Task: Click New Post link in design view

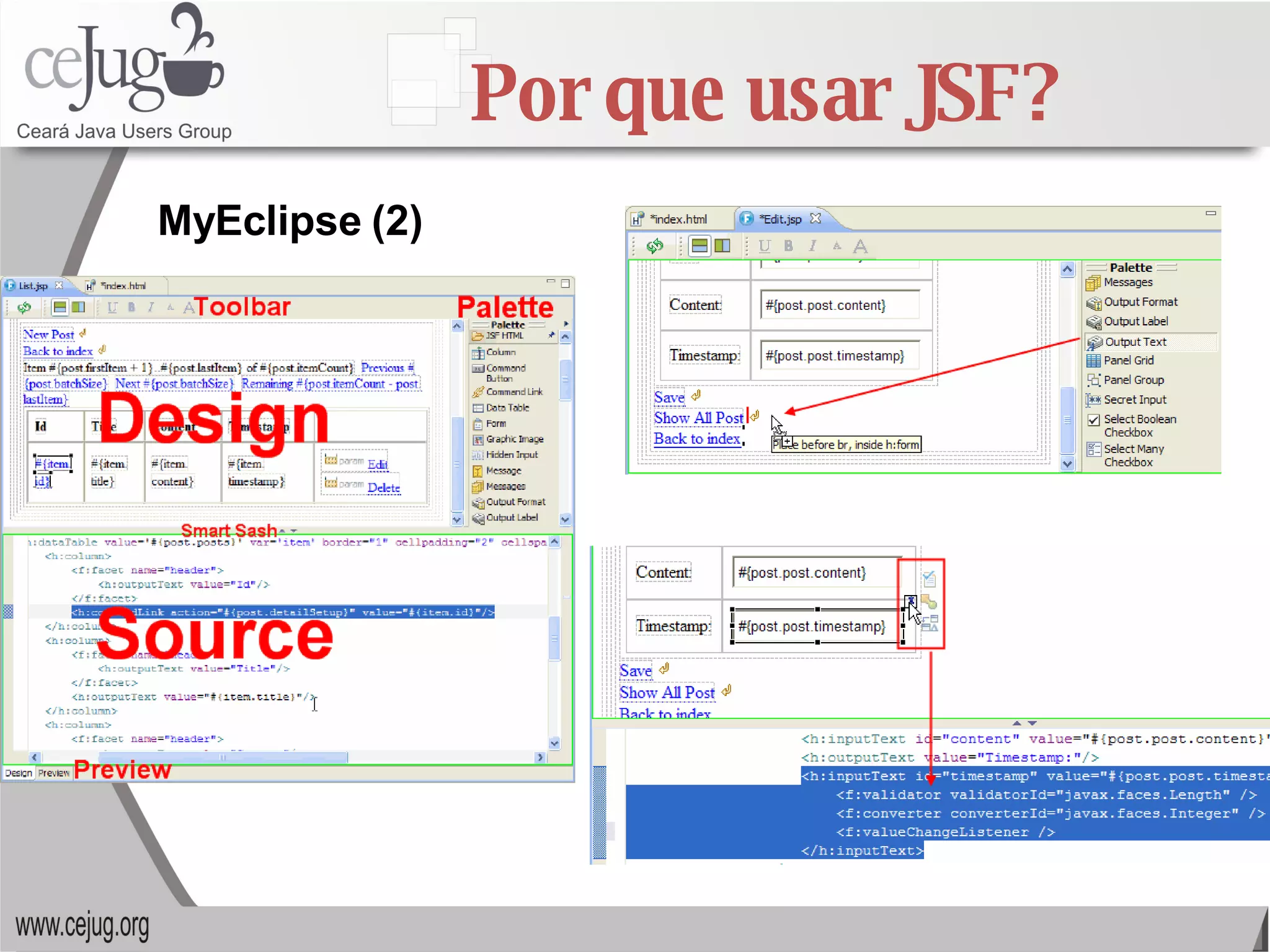Action: (49, 335)
